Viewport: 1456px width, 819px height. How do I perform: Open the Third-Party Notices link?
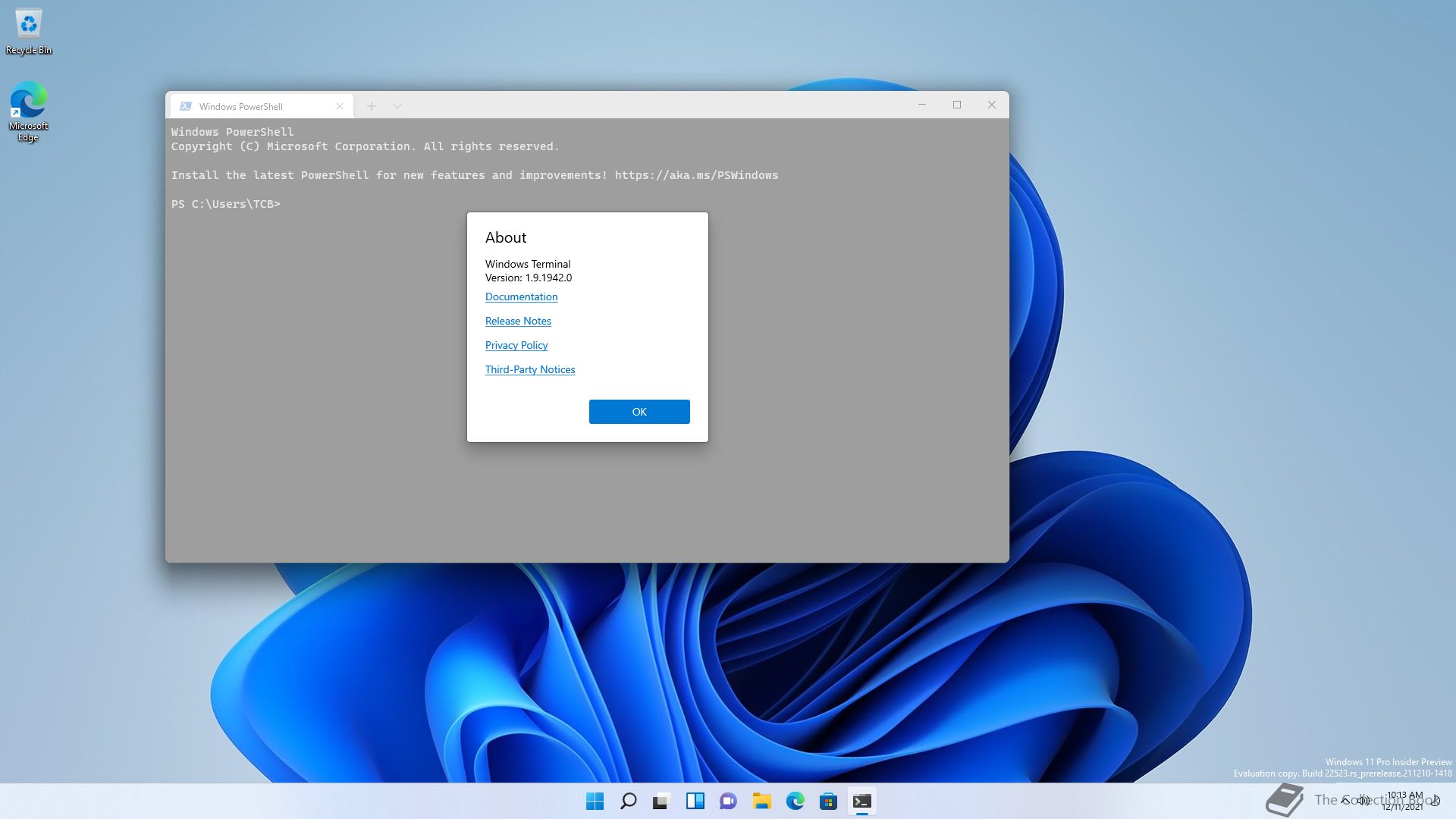[530, 369]
